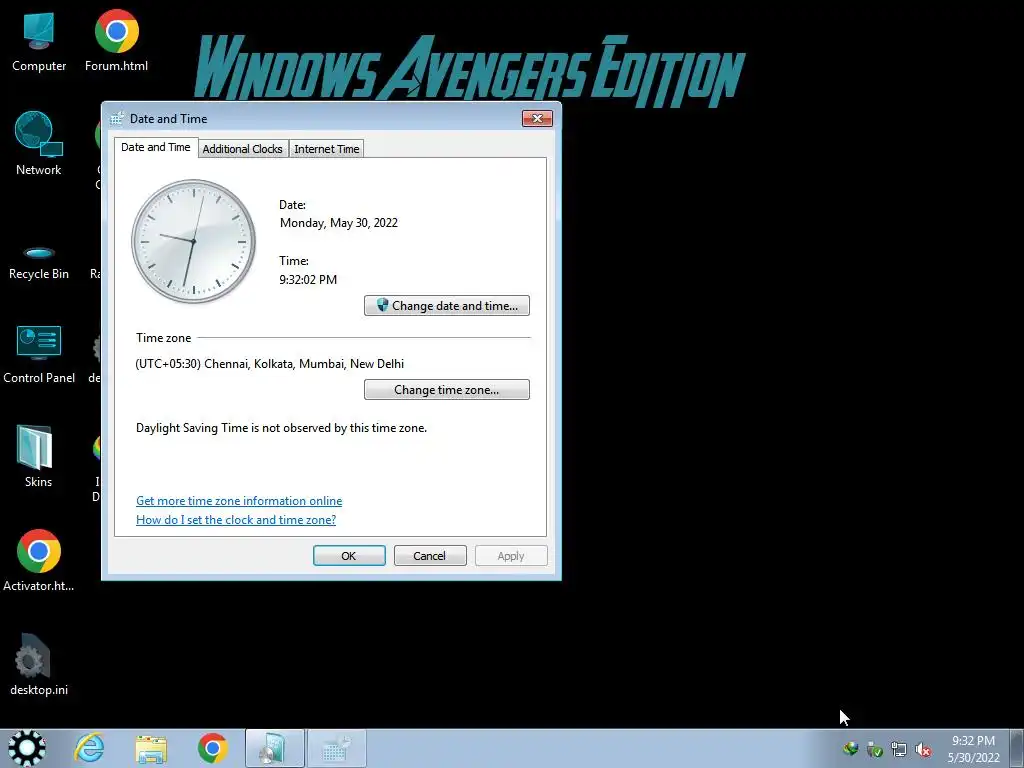Open the Computer desktop icon
The width and height of the screenshot is (1024, 768).
[x=39, y=41]
